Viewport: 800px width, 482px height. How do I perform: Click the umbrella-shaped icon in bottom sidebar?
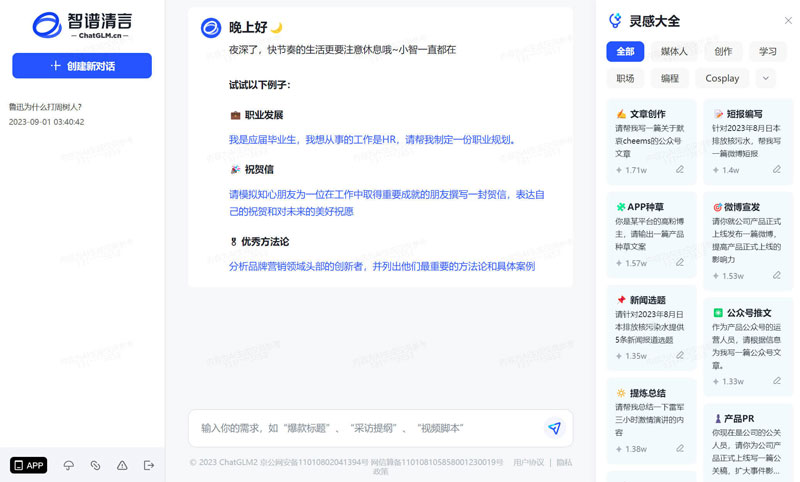coord(69,465)
